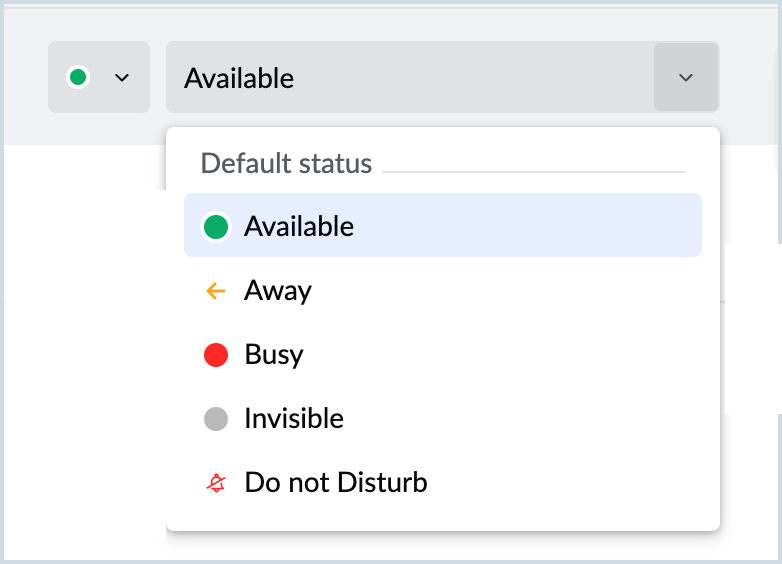782x564 pixels.
Task: Open the status color dot dropdown
Action: click(99, 77)
